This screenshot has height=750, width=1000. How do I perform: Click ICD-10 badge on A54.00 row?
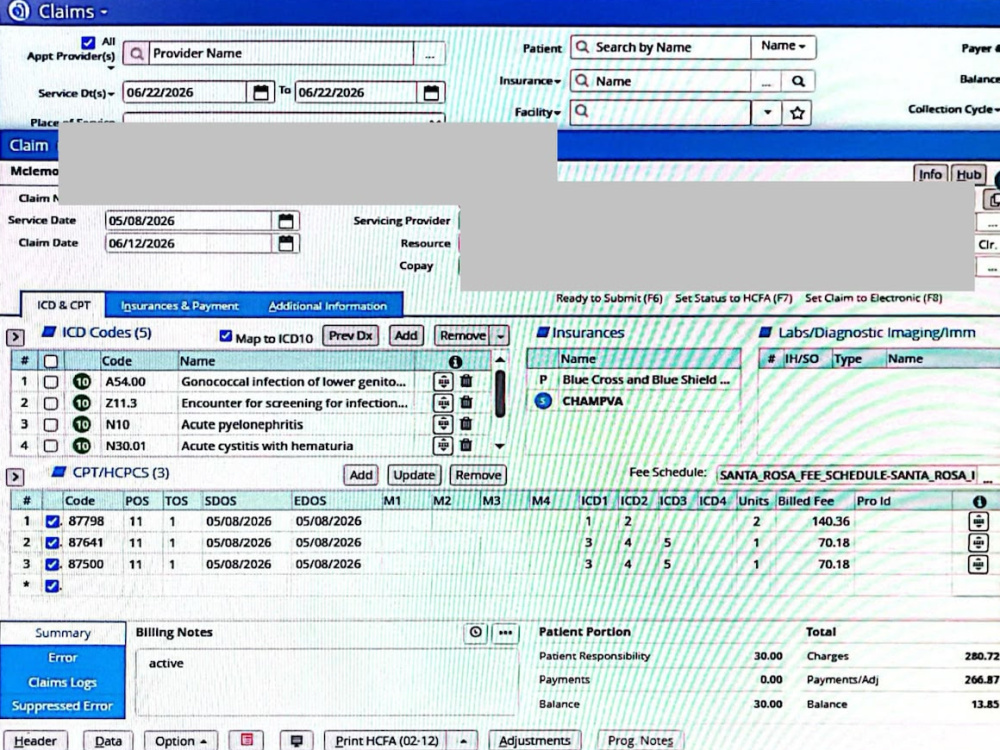(x=82, y=381)
